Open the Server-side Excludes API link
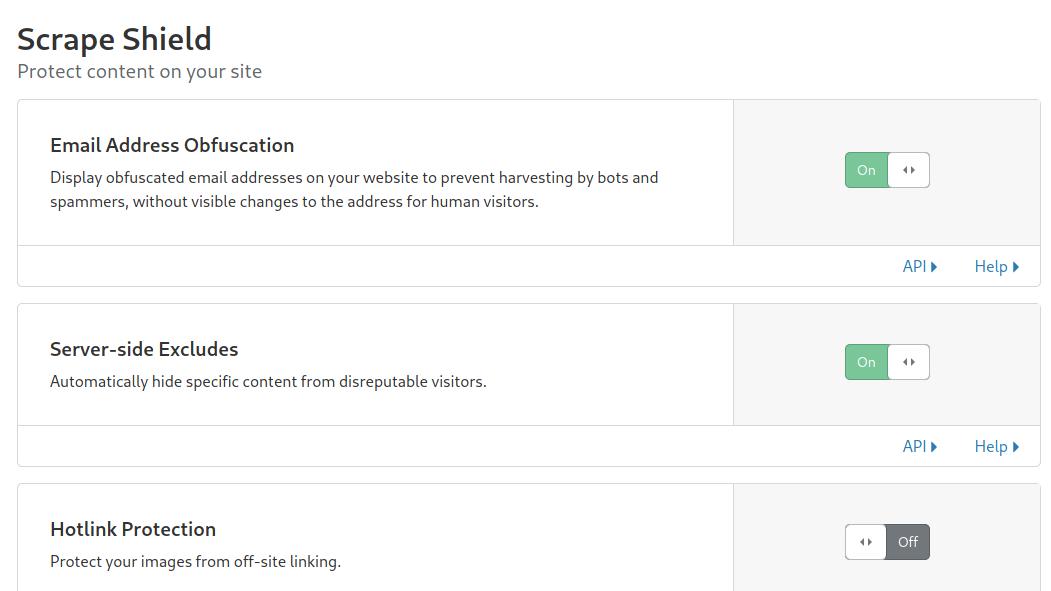 coord(913,446)
